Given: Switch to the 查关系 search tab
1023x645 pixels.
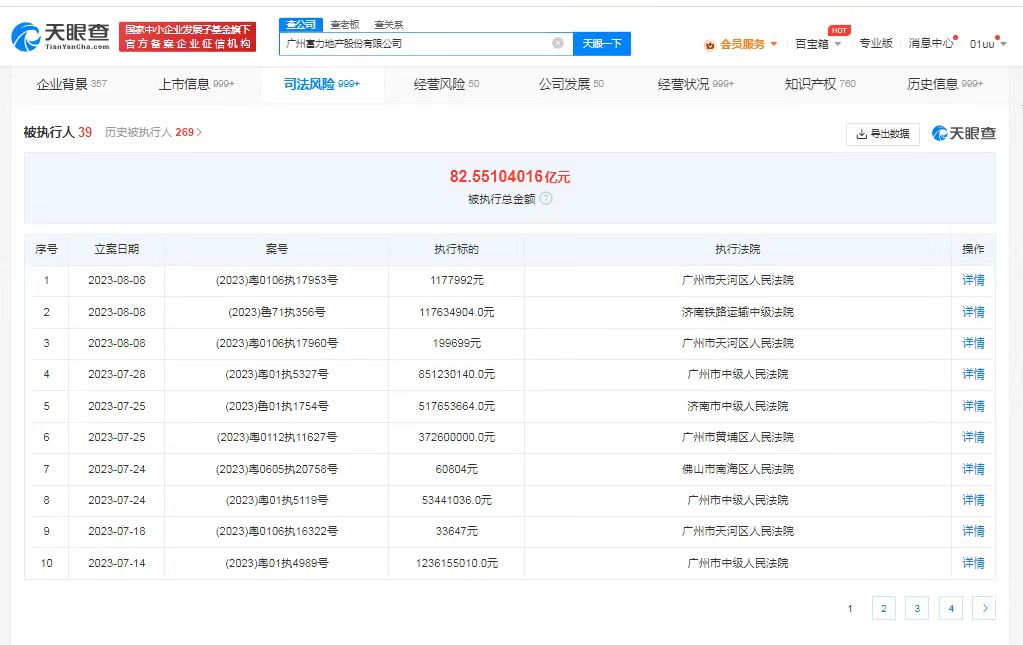Looking at the screenshot, I should coord(388,24).
